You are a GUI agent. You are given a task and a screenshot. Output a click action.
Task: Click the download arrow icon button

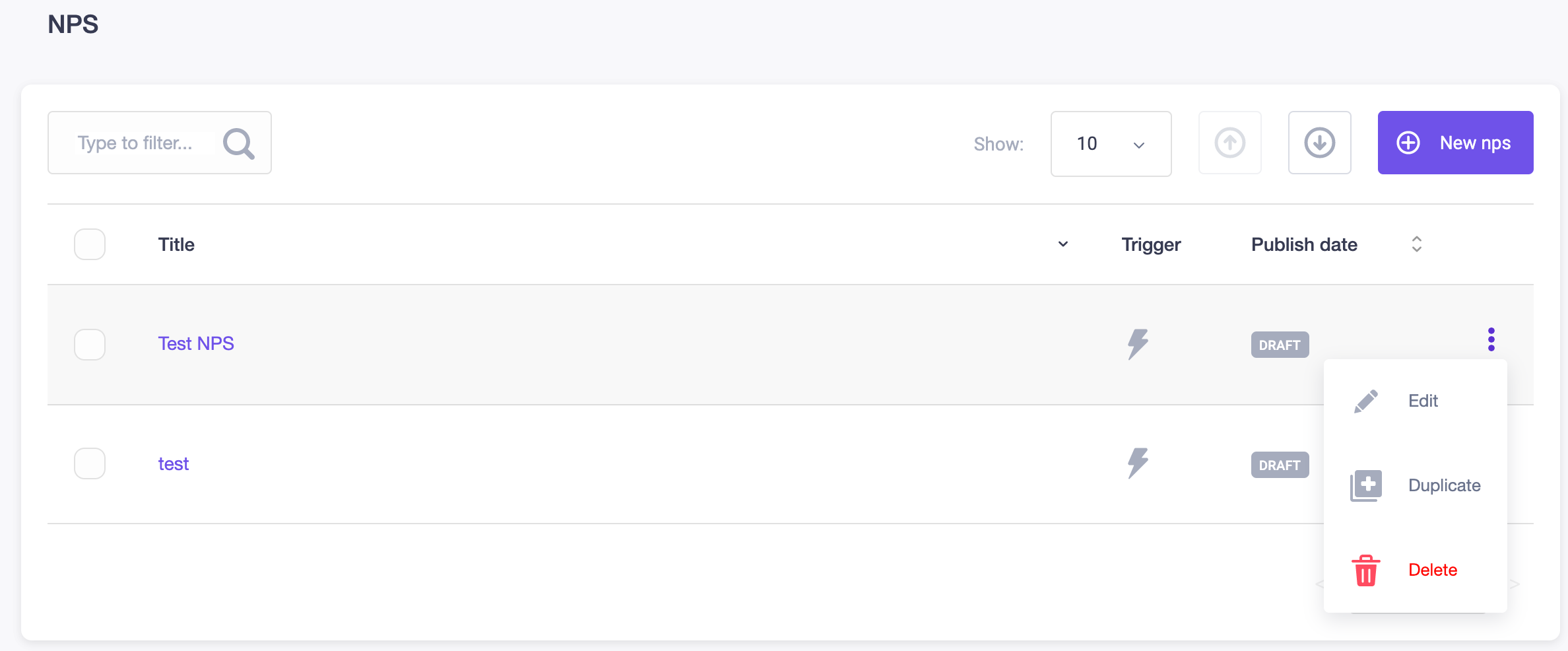1319,143
